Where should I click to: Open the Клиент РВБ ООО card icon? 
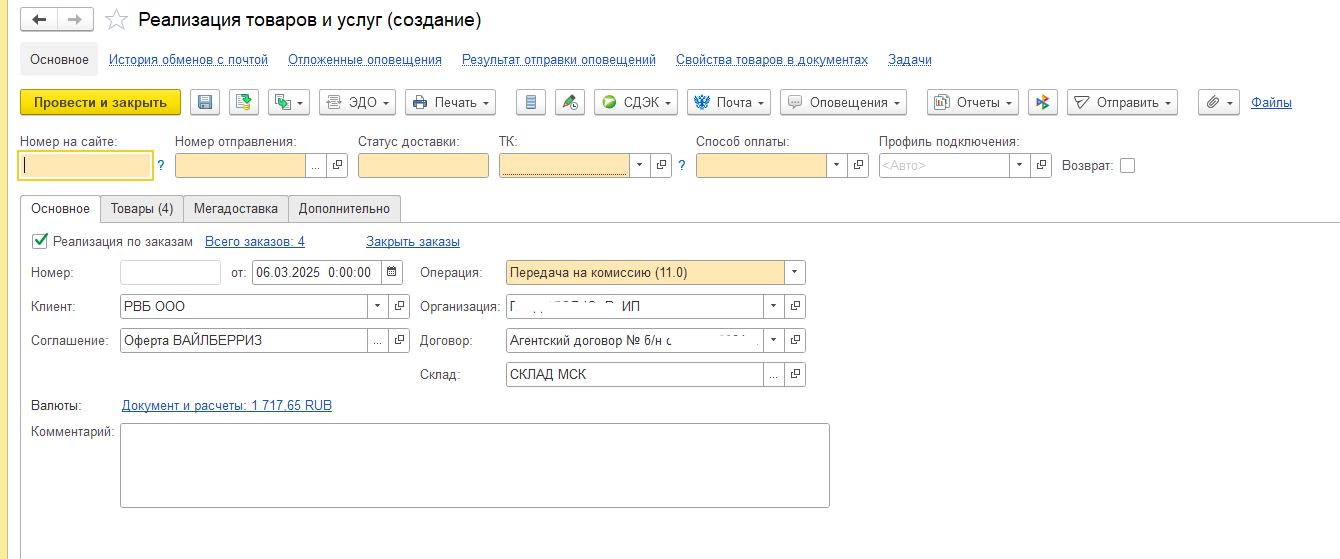coord(399,306)
